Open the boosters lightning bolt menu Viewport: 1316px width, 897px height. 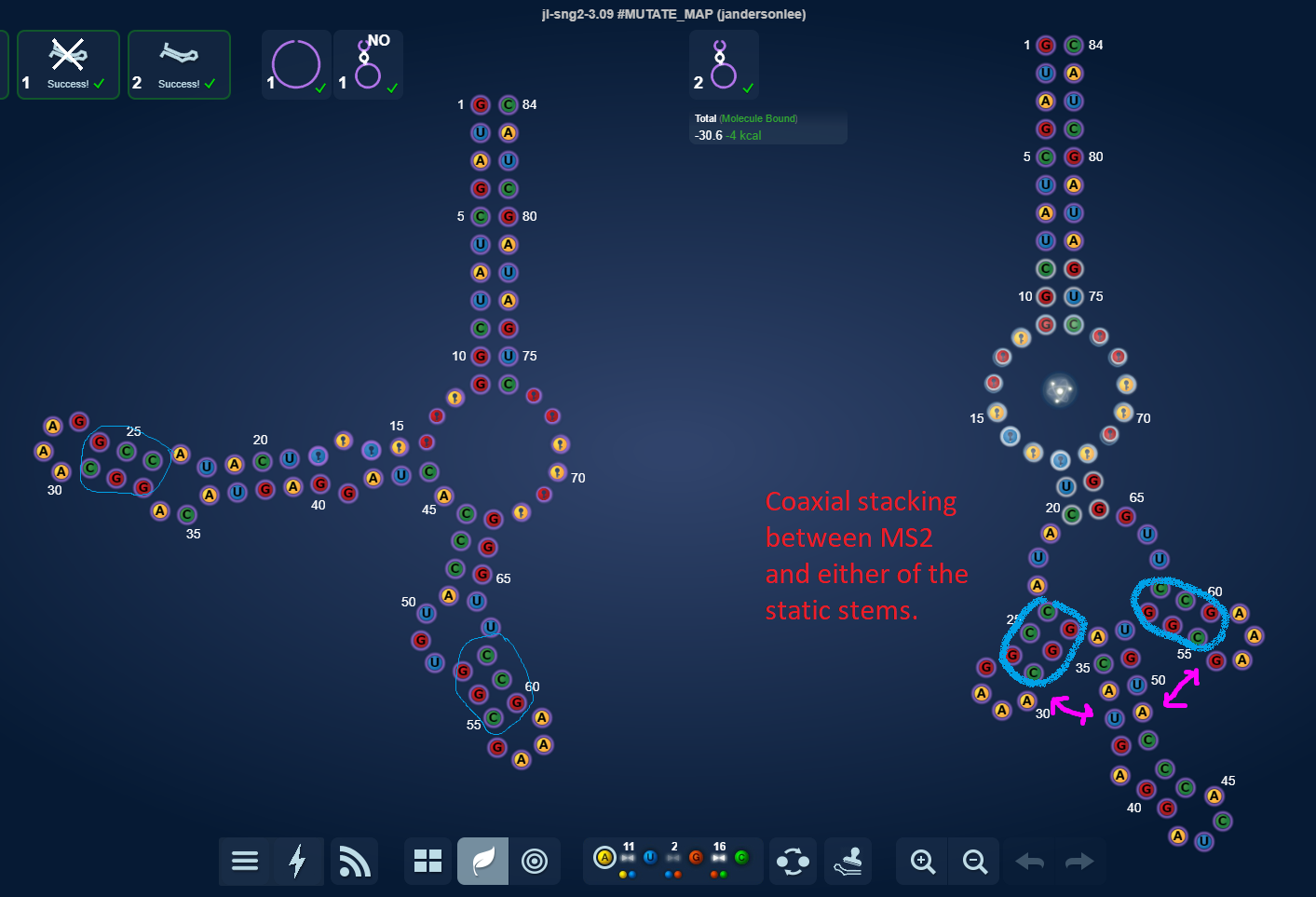tap(297, 861)
